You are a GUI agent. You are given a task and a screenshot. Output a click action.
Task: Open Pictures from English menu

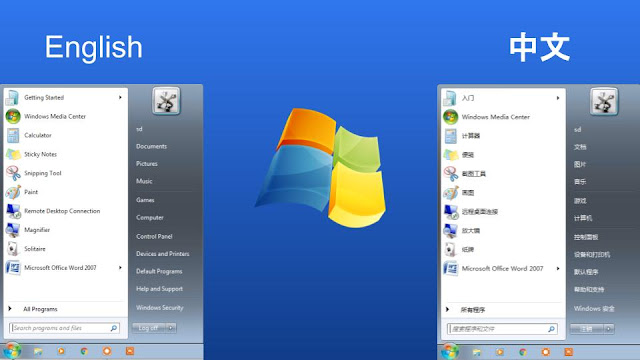(x=147, y=164)
